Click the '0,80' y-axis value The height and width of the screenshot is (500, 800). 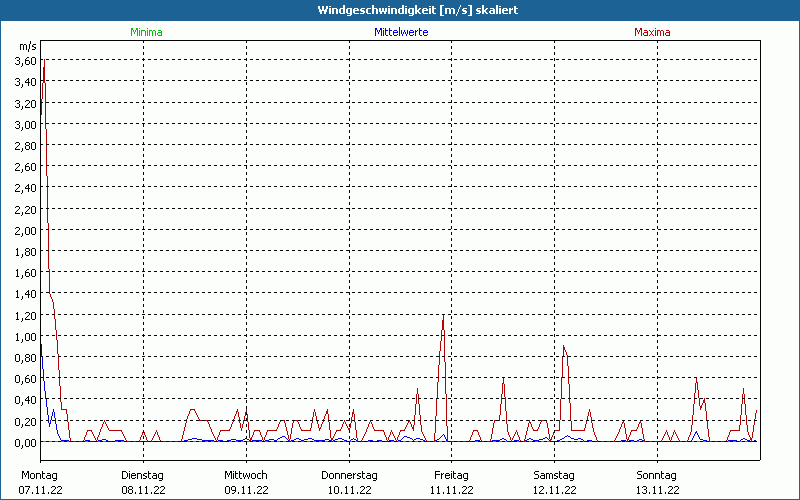(x=26, y=358)
